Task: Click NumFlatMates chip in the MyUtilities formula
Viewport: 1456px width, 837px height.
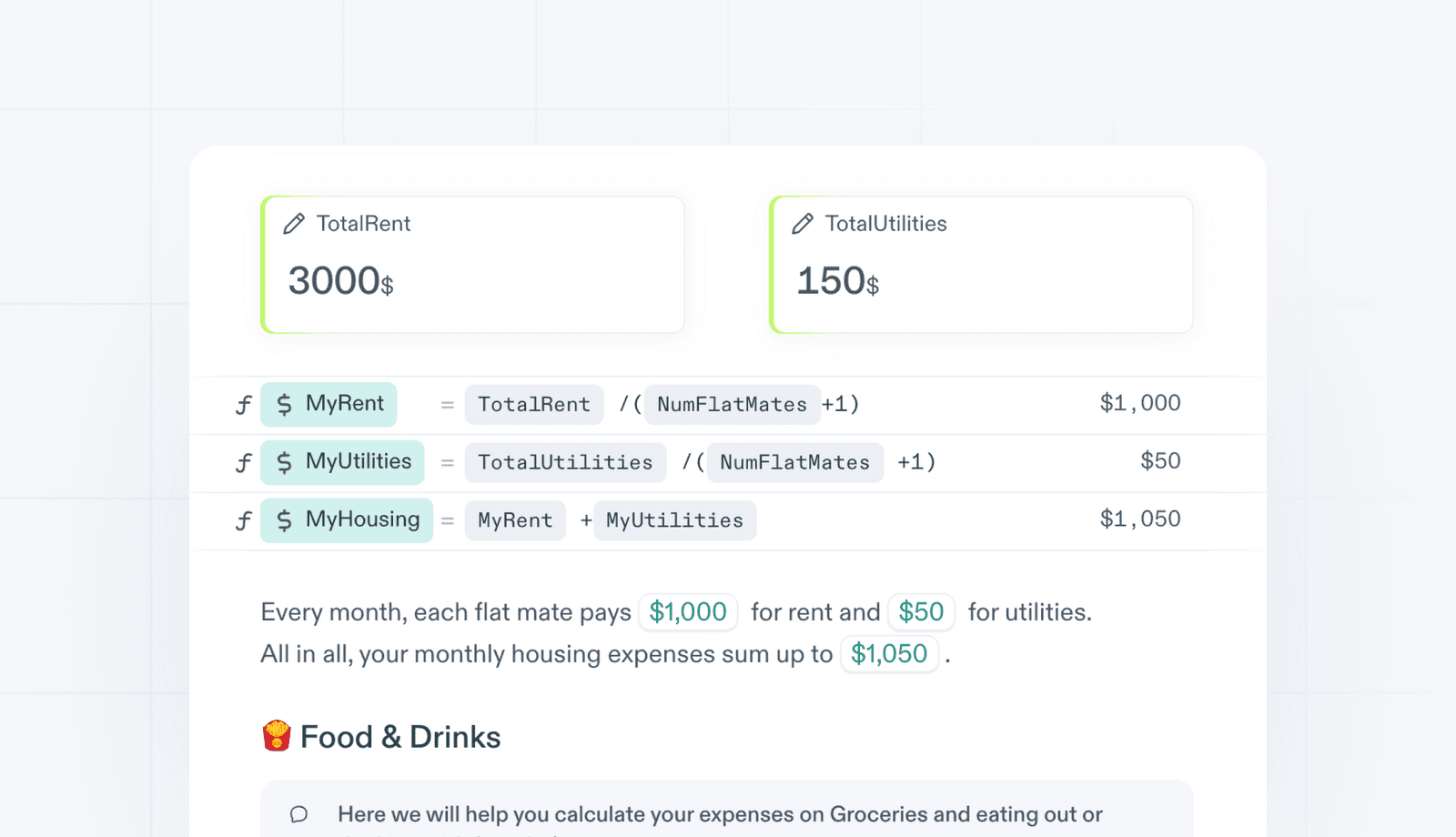Action: (x=794, y=463)
